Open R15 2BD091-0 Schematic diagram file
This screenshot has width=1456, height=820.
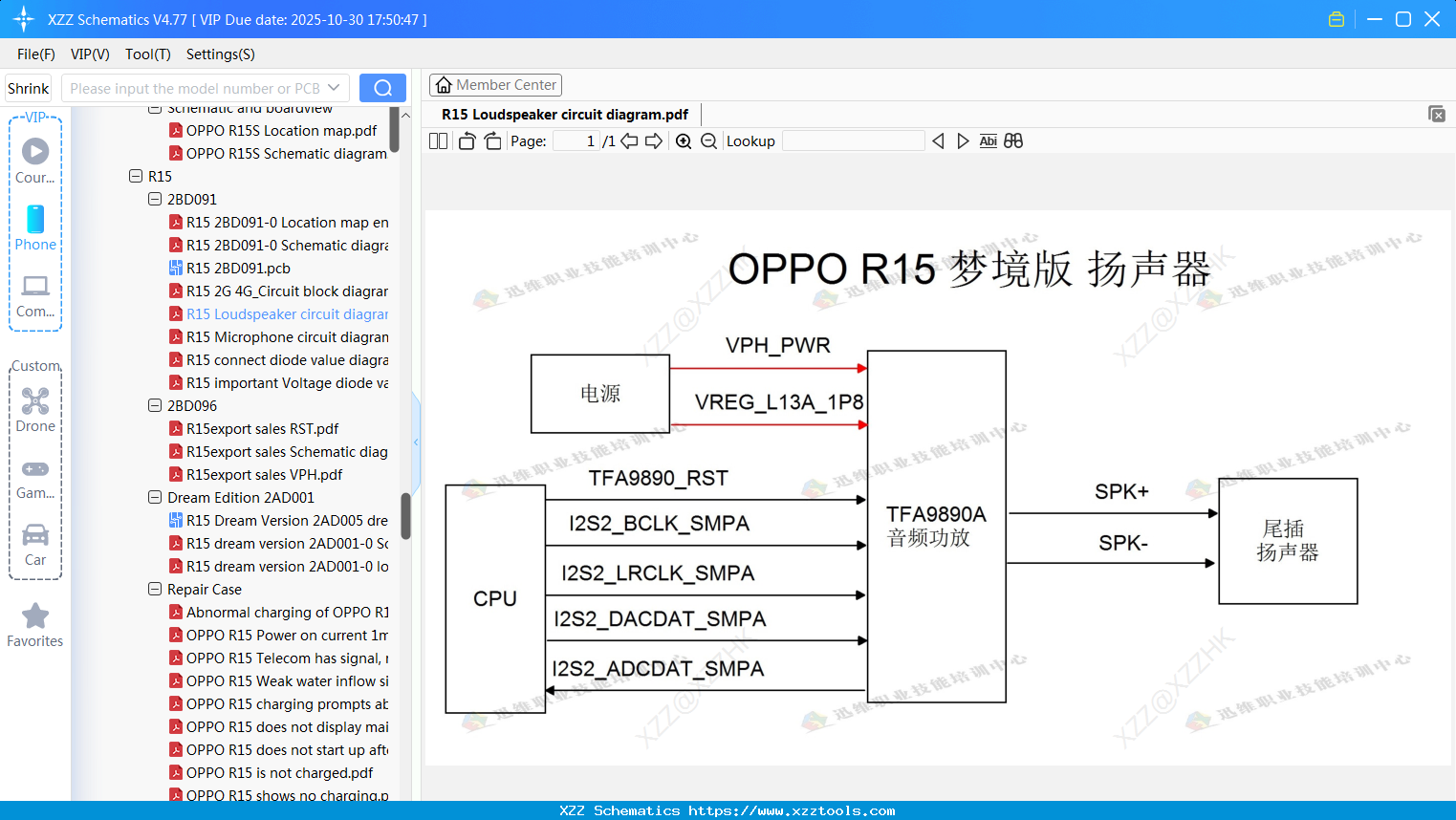click(x=279, y=246)
